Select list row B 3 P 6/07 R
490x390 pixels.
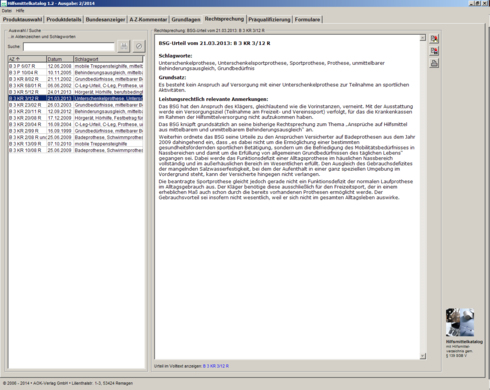[x=76, y=66]
